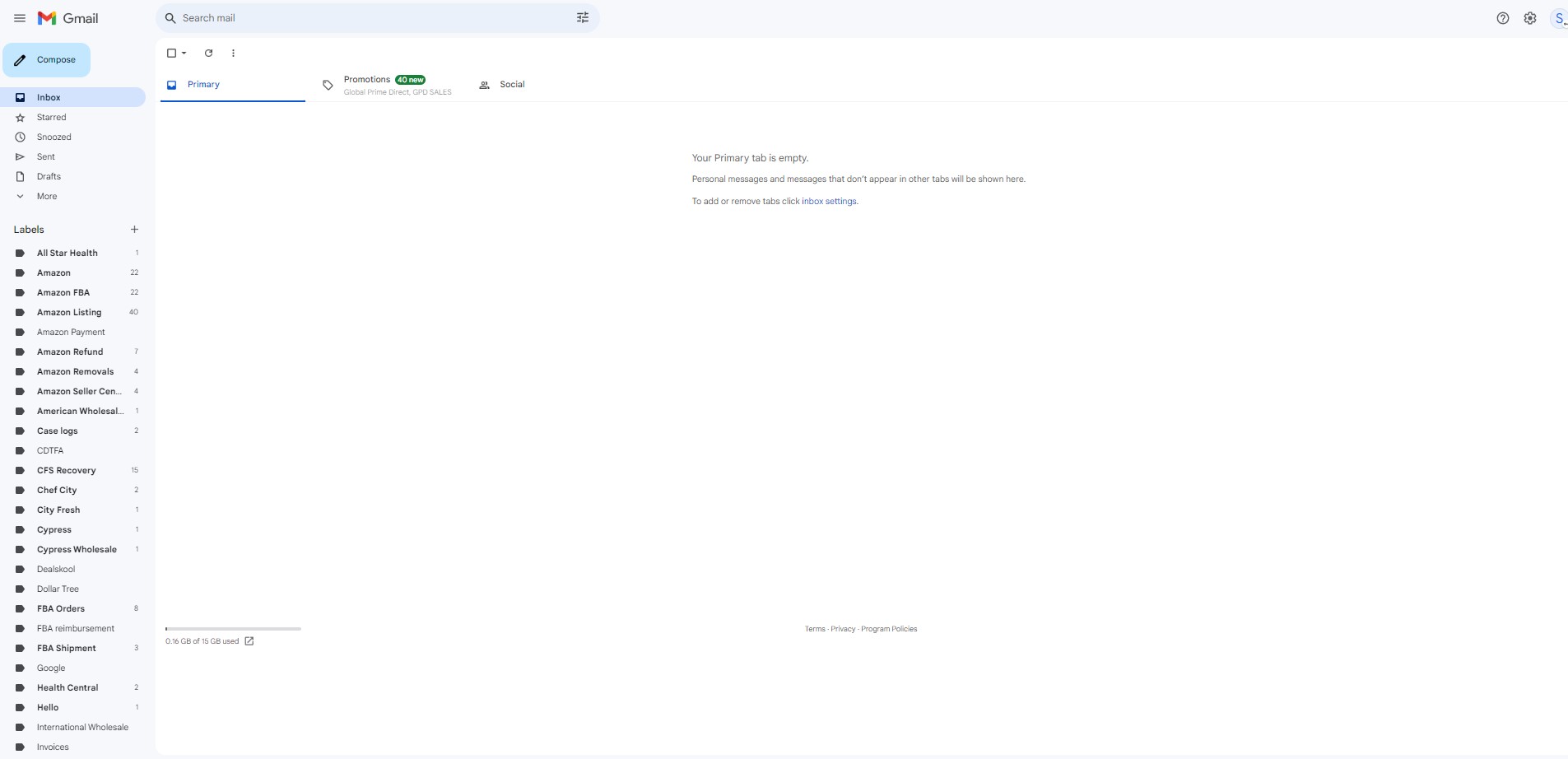Open the Starred folder
The height and width of the screenshot is (759, 1568).
72,118
